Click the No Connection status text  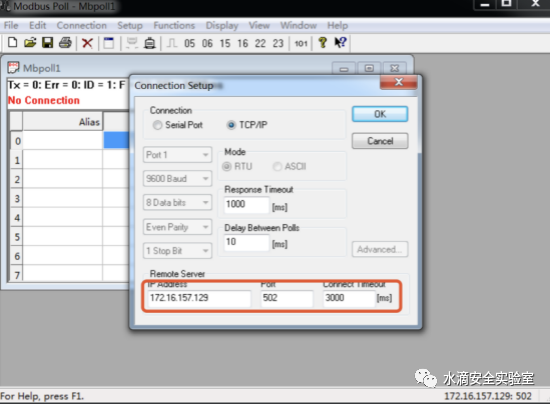(44, 101)
